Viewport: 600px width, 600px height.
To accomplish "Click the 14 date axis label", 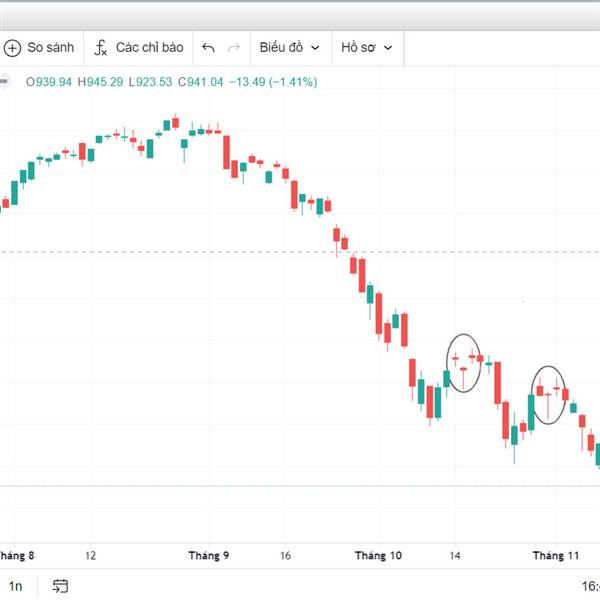I will click(x=455, y=555).
